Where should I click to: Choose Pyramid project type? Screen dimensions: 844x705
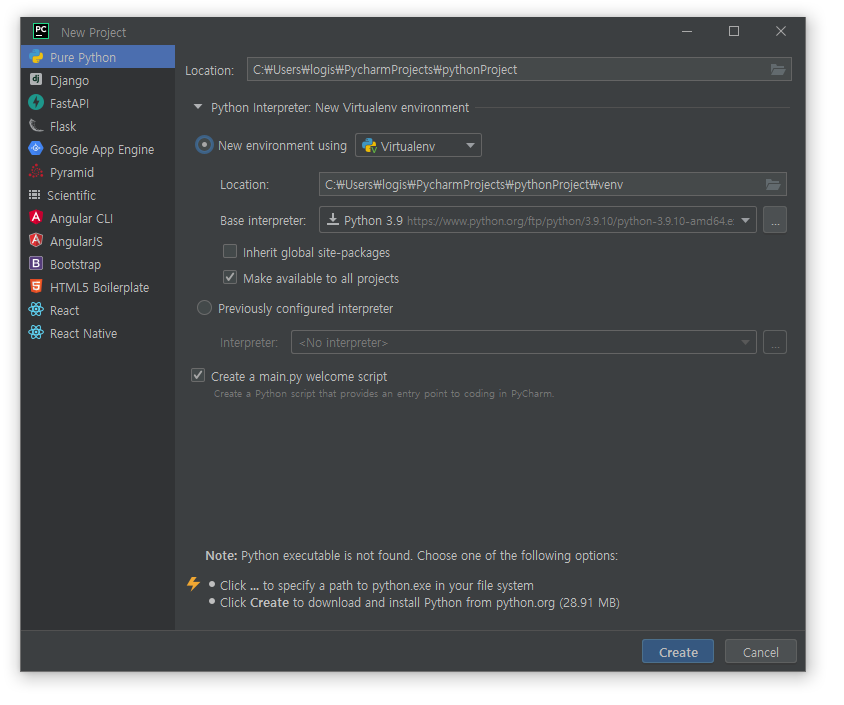tap(98, 172)
